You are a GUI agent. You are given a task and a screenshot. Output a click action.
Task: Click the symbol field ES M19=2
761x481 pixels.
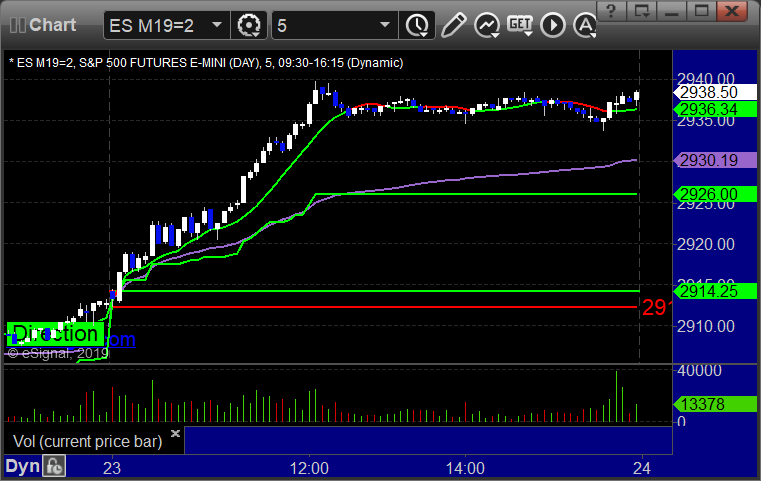pyautogui.click(x=166, y=25)
